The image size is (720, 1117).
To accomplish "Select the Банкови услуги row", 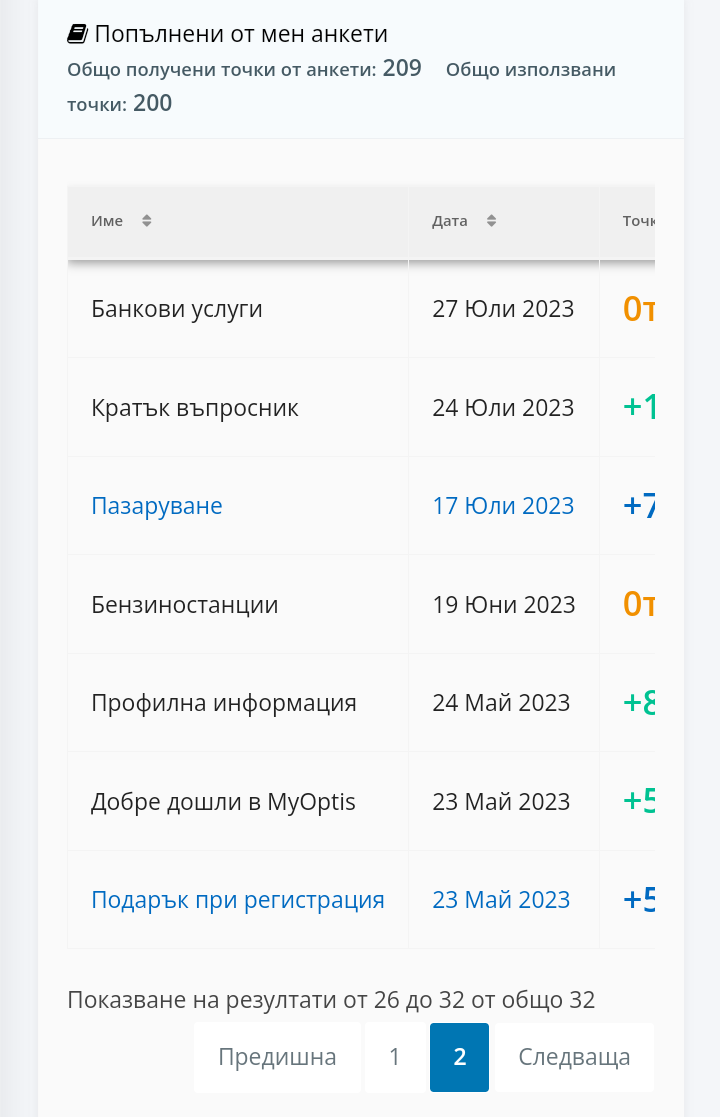I will click(177, 309).
